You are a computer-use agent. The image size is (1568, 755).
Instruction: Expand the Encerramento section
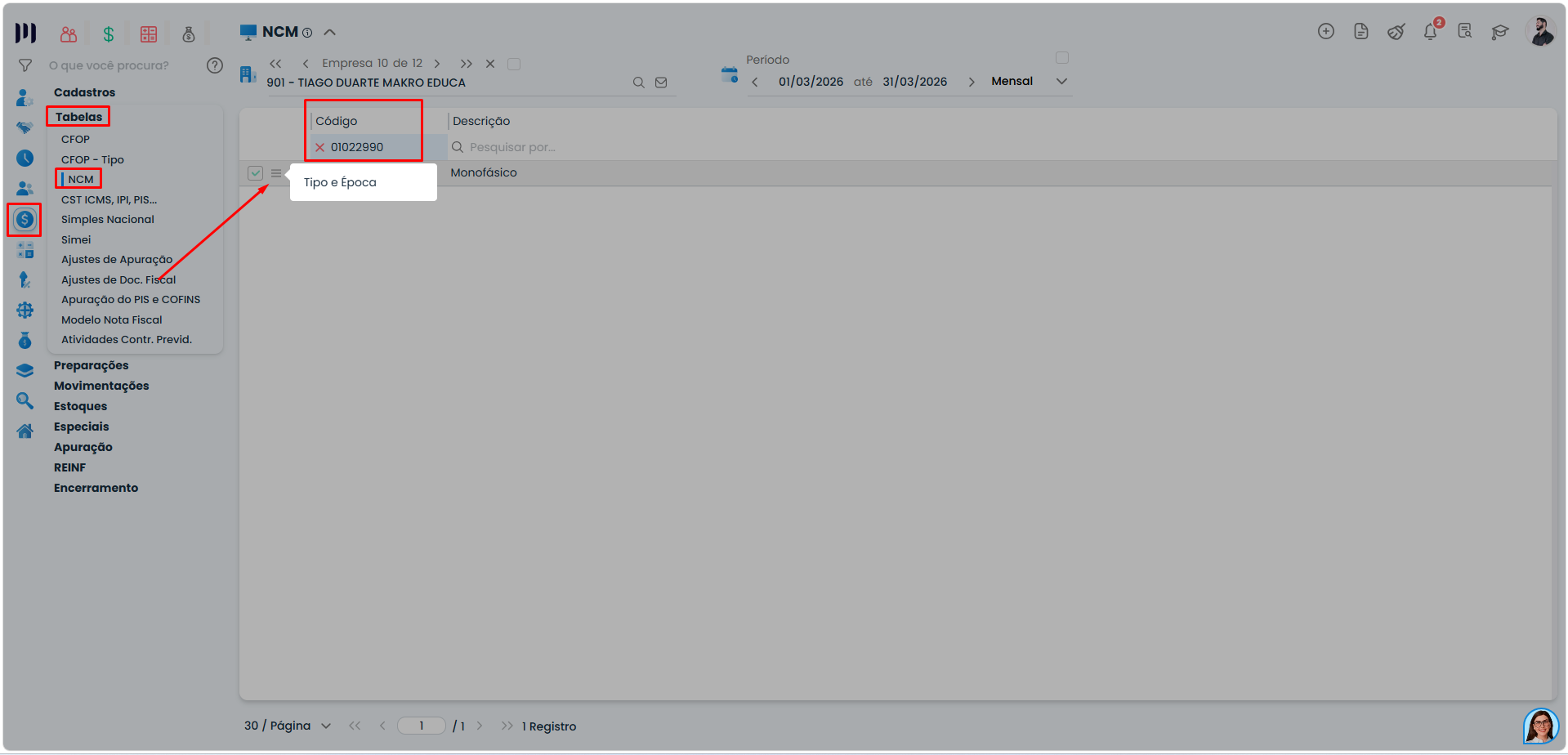tap(96, 488)
